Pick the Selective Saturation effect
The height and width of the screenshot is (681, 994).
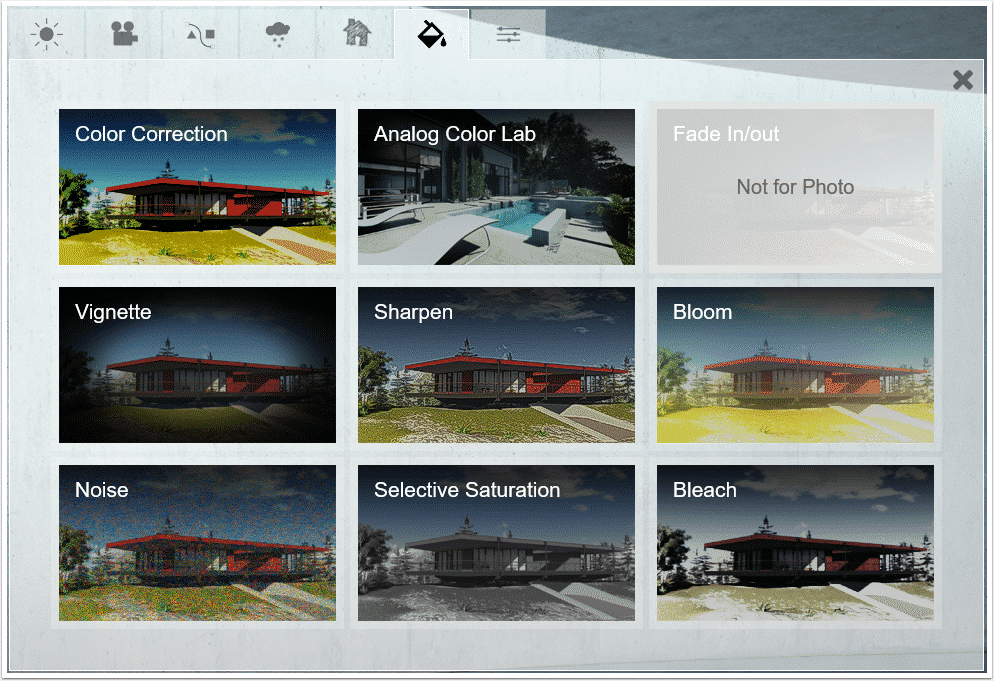click(x=496, y=543)
